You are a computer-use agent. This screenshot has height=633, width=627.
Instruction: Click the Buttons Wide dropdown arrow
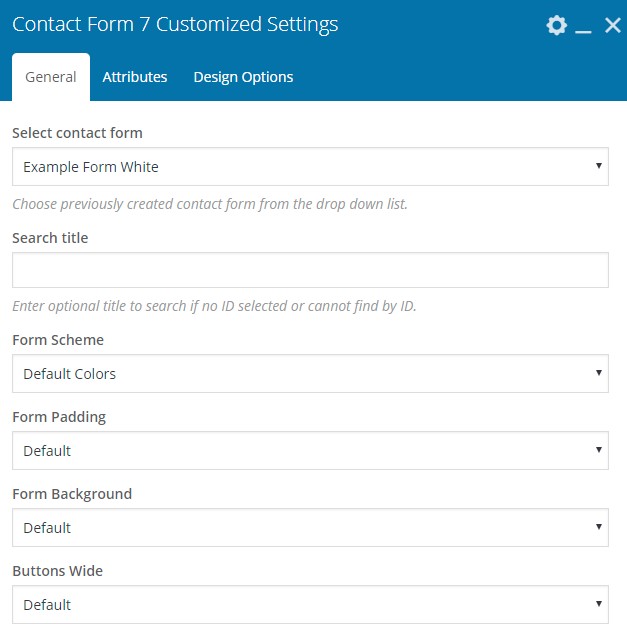[599, 604]
